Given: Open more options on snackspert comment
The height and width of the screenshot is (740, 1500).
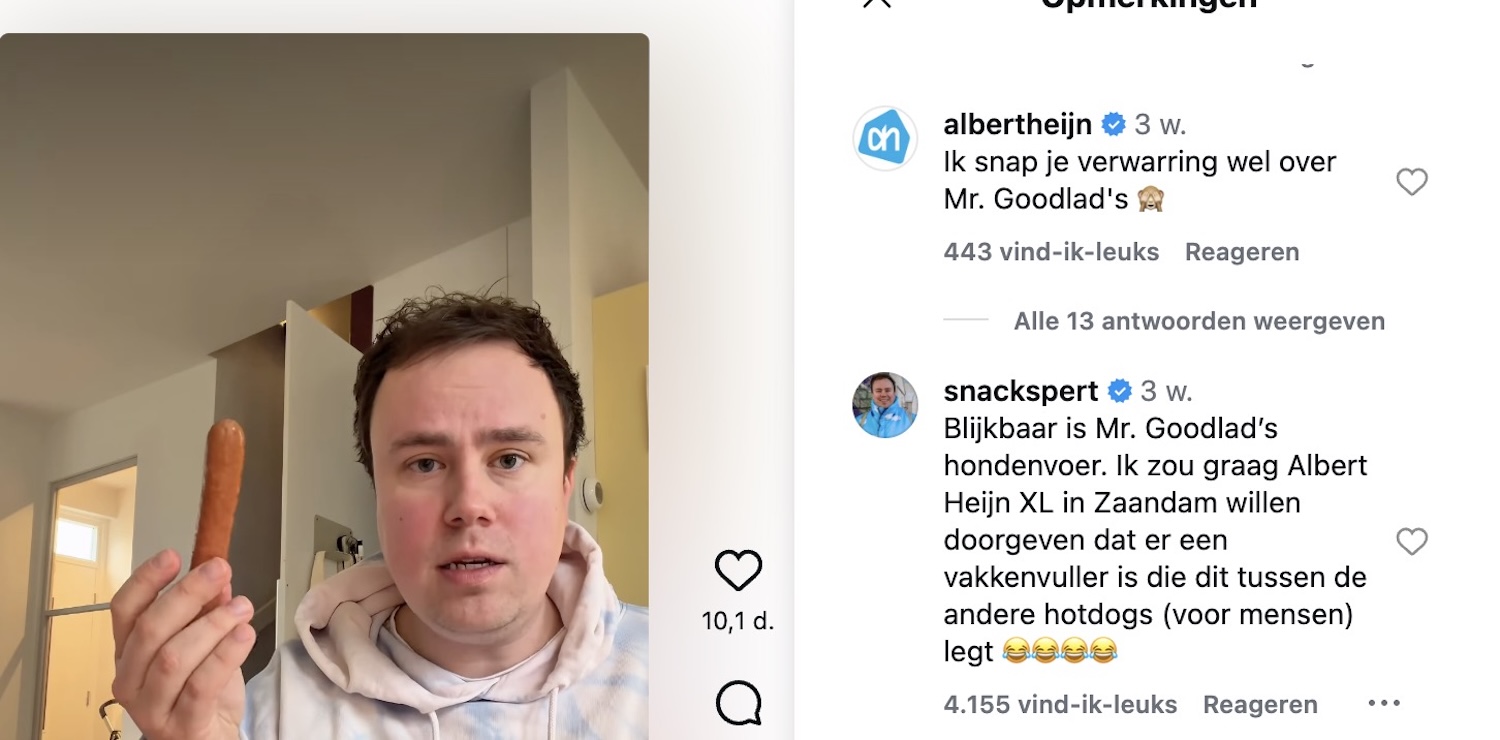Looking at the screenshot, I should click(x=1384, y=704).
